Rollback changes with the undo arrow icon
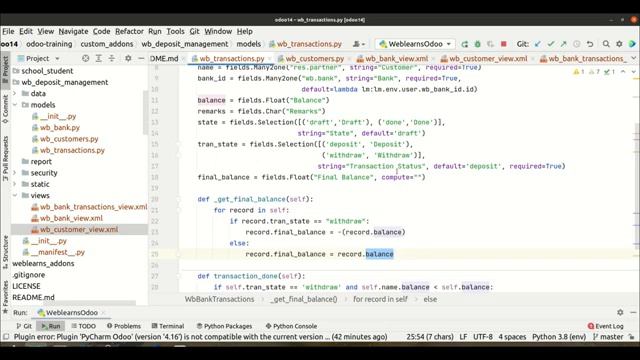The image size is (640, 360). tap(590, 44)
